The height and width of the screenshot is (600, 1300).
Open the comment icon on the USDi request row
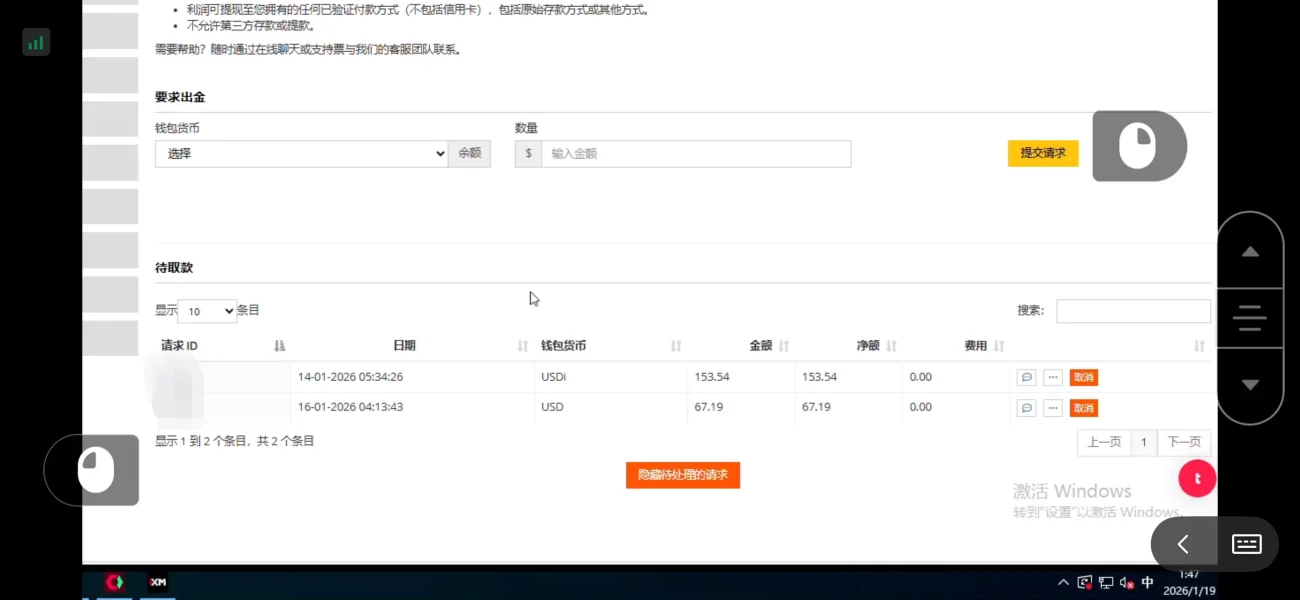pos(1025,377)
